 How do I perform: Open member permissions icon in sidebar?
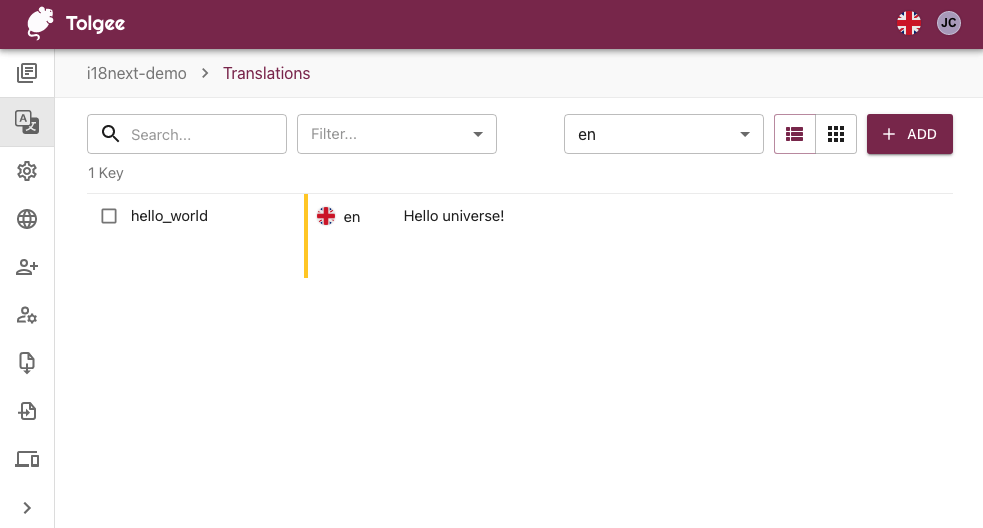(27, 315)
